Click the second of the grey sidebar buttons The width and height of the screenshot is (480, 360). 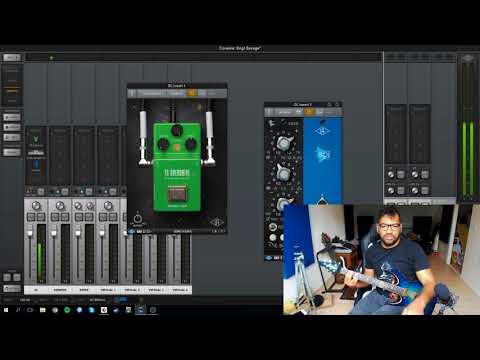pos(12,127)
